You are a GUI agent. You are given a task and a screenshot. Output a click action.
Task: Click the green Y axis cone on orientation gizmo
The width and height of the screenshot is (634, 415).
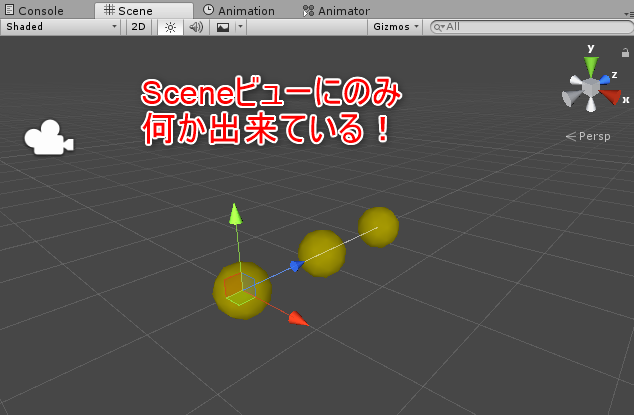(591, 66)
